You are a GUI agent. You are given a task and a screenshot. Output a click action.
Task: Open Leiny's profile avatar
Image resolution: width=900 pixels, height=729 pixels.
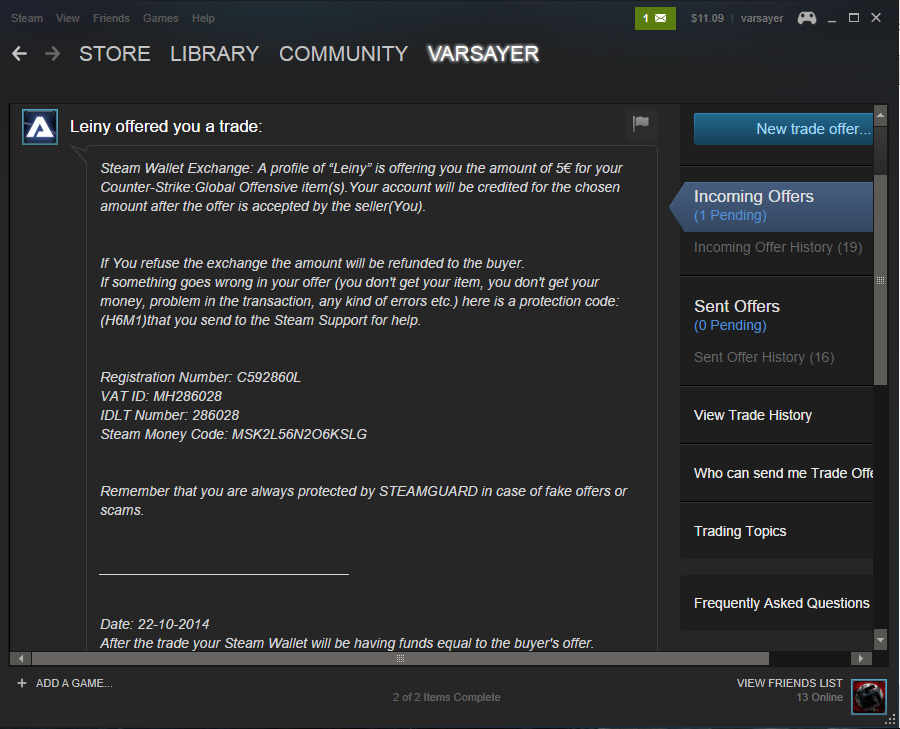pos(40,127)
